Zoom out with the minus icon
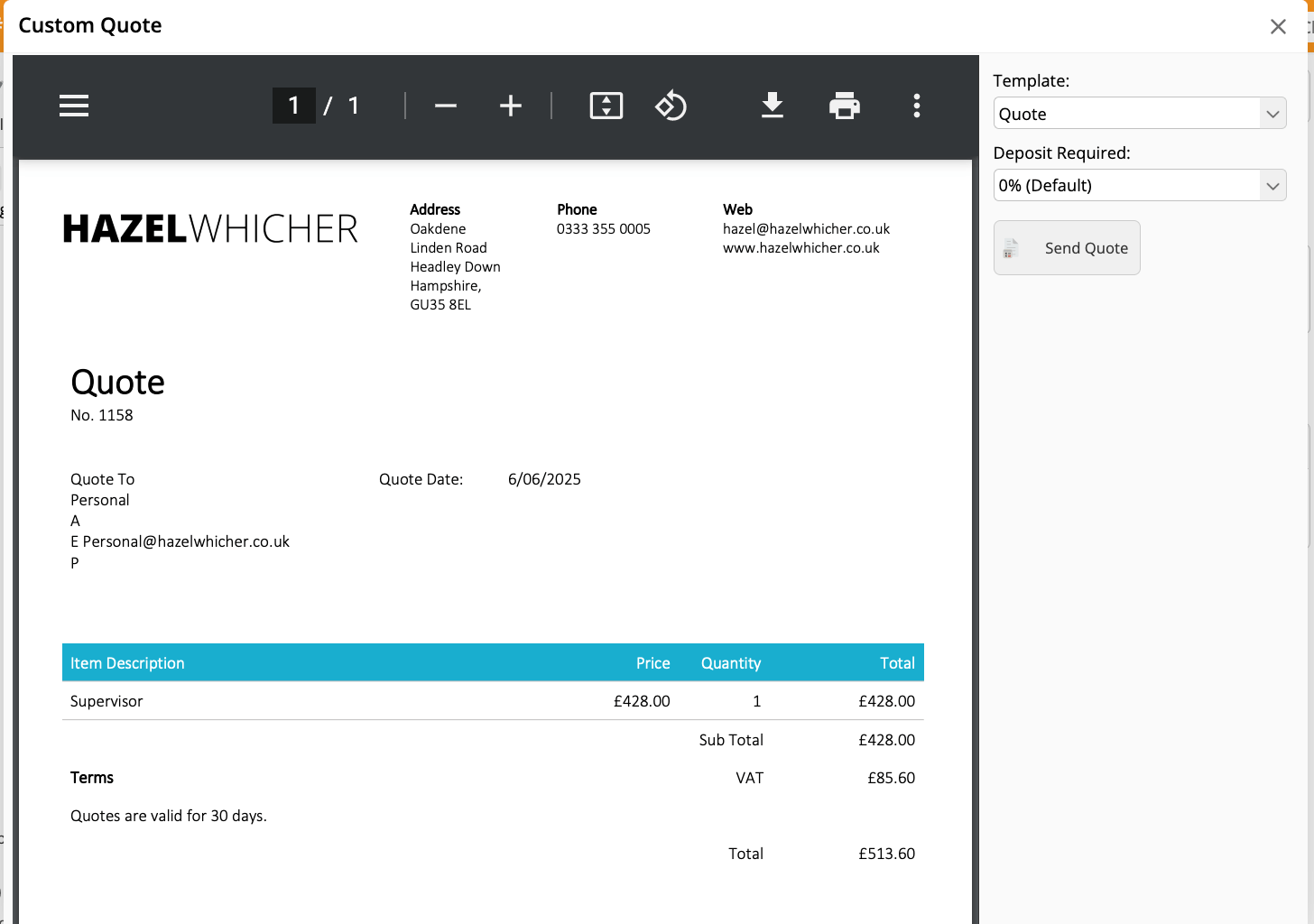Screen dimensions: 1314x924 446,106
